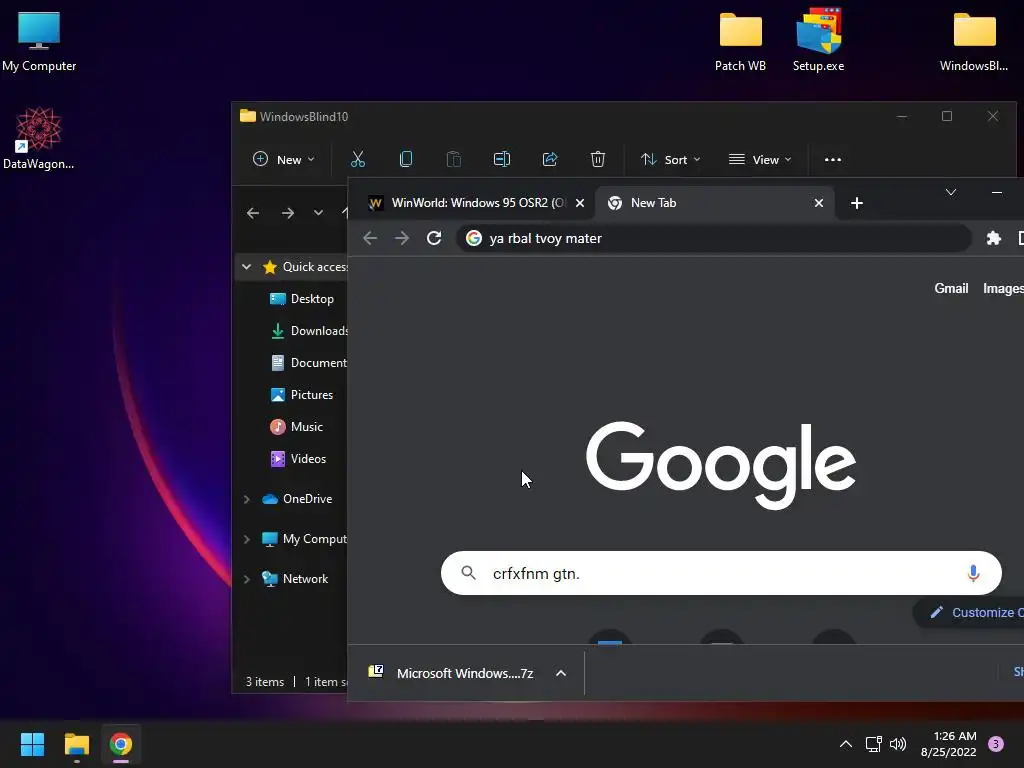Expand the Network tree node
The image size is (1024, 768).
(x=246, y=579)
